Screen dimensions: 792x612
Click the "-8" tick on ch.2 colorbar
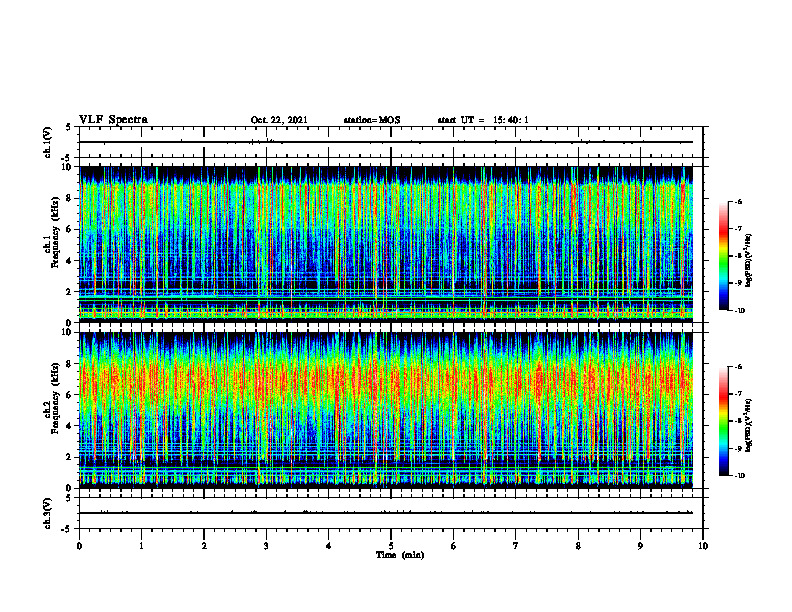[x=738, y=421]
